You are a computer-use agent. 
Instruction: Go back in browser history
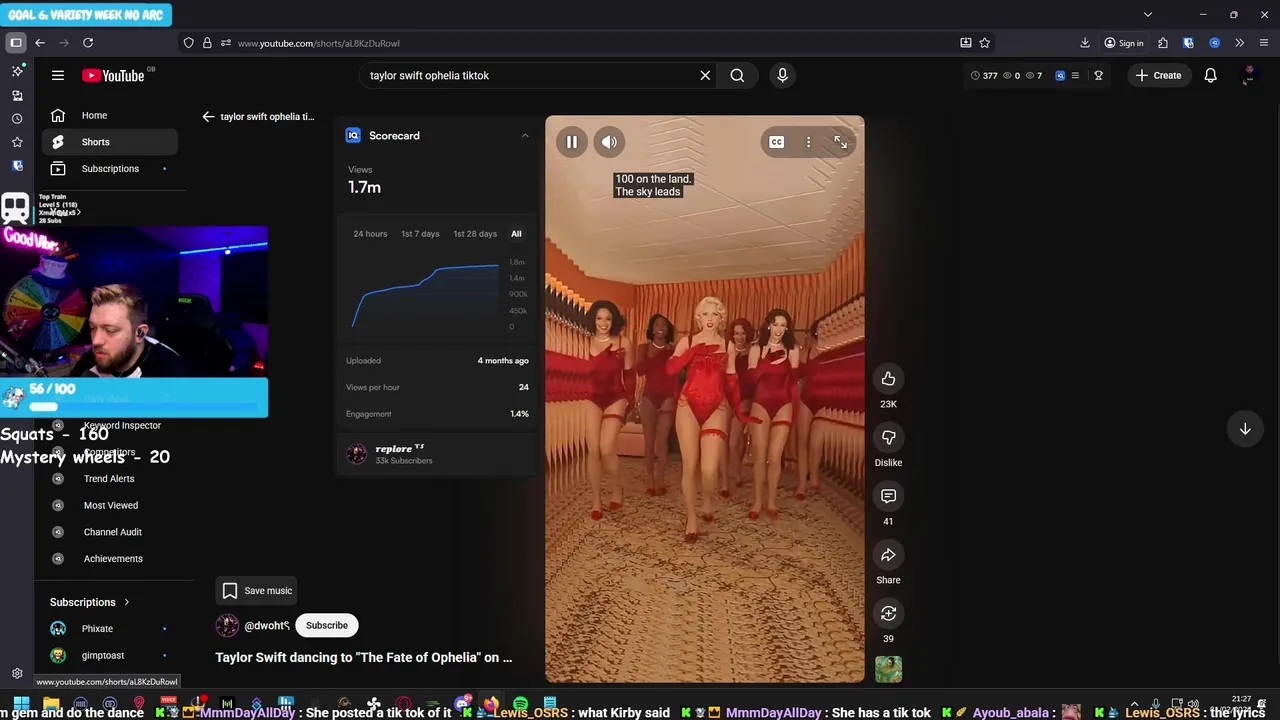click(x=40, y=43)
